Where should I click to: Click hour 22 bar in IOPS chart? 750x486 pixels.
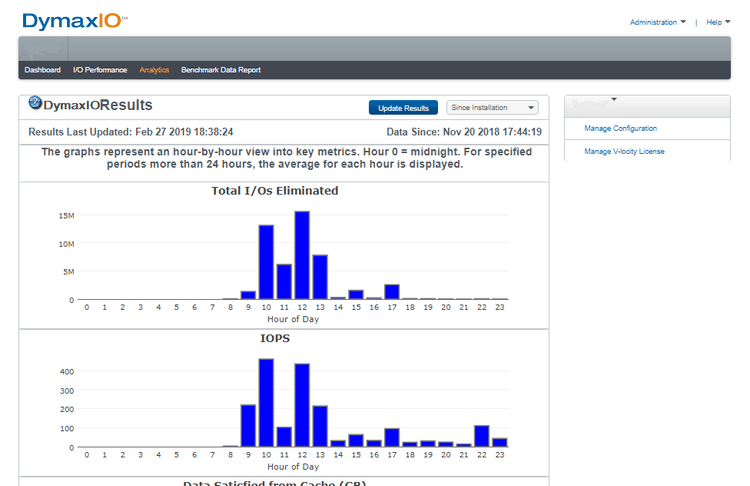(x=482, y=436)
